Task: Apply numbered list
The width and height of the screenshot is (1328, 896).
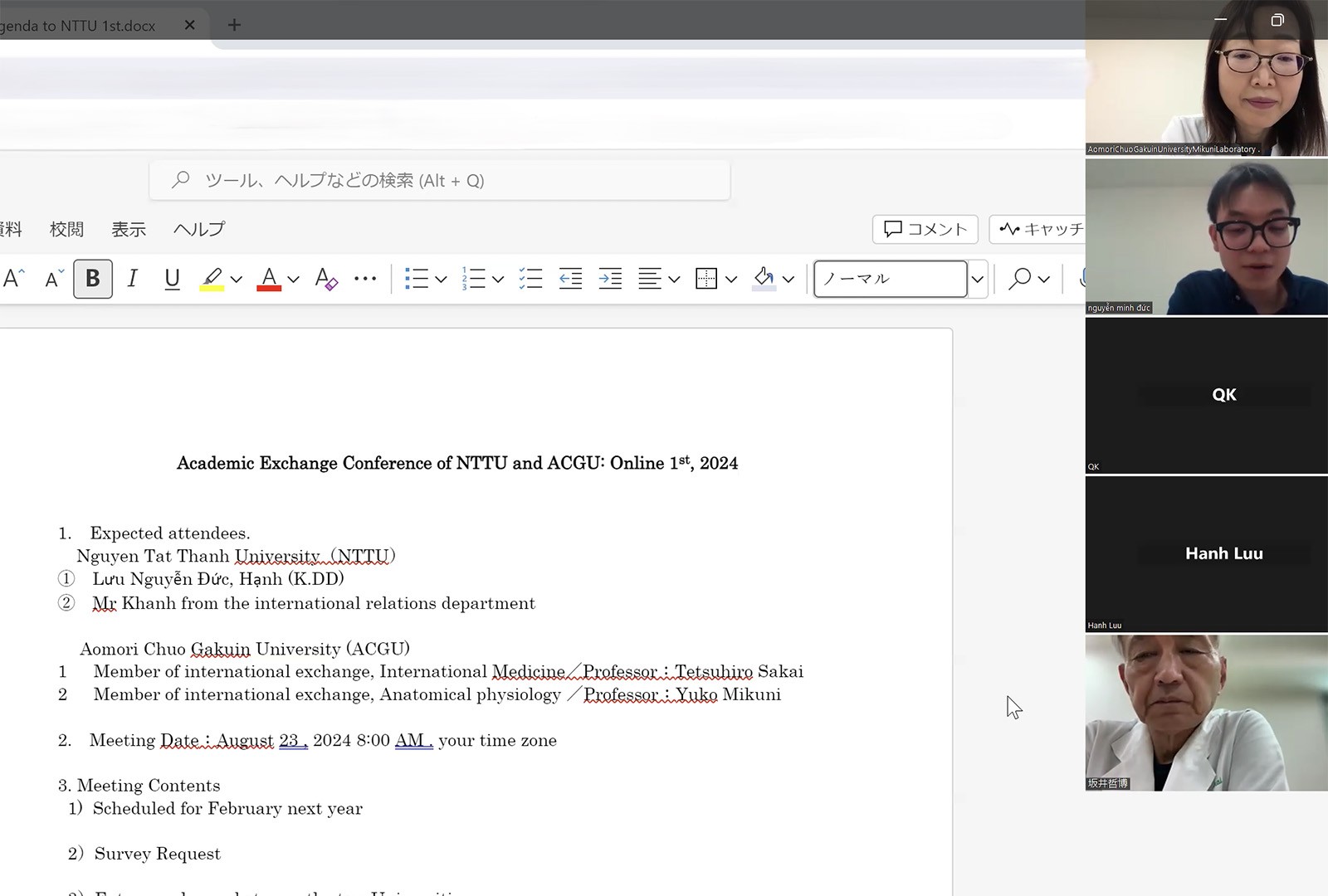Action: tap(473, 279)
